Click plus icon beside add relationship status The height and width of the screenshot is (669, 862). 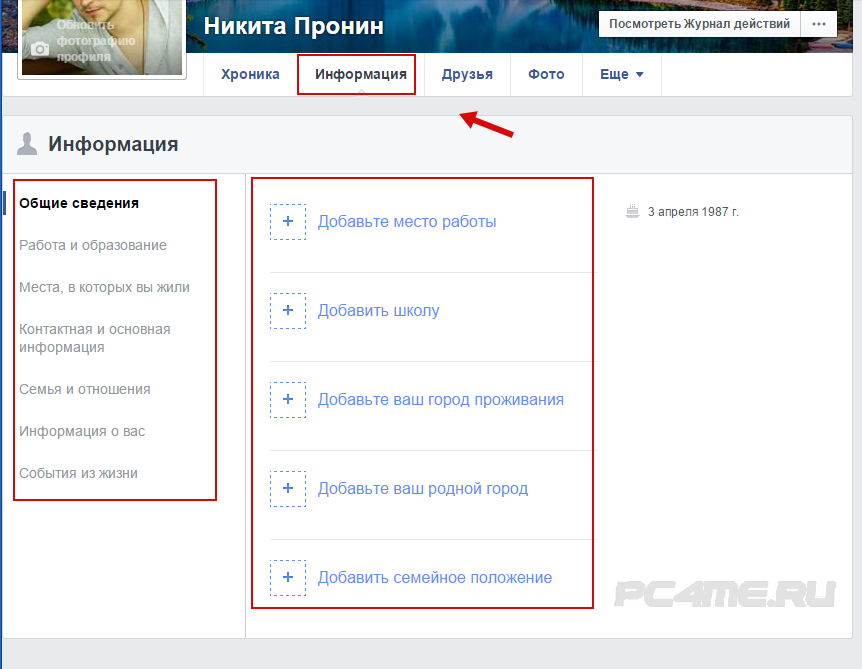point(288,578)
